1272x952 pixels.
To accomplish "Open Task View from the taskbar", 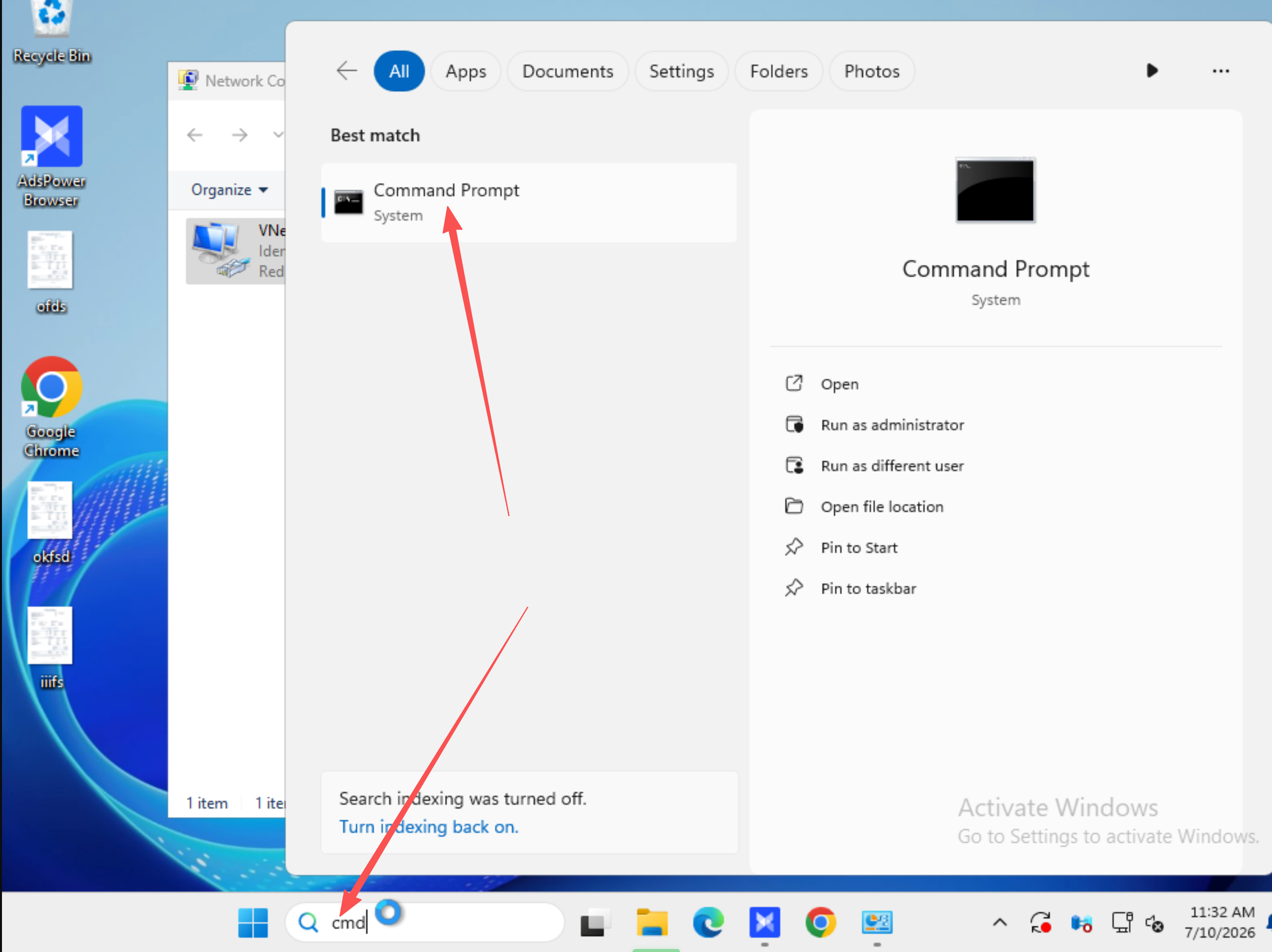I will pyautogui.click(x=595, y=923).
